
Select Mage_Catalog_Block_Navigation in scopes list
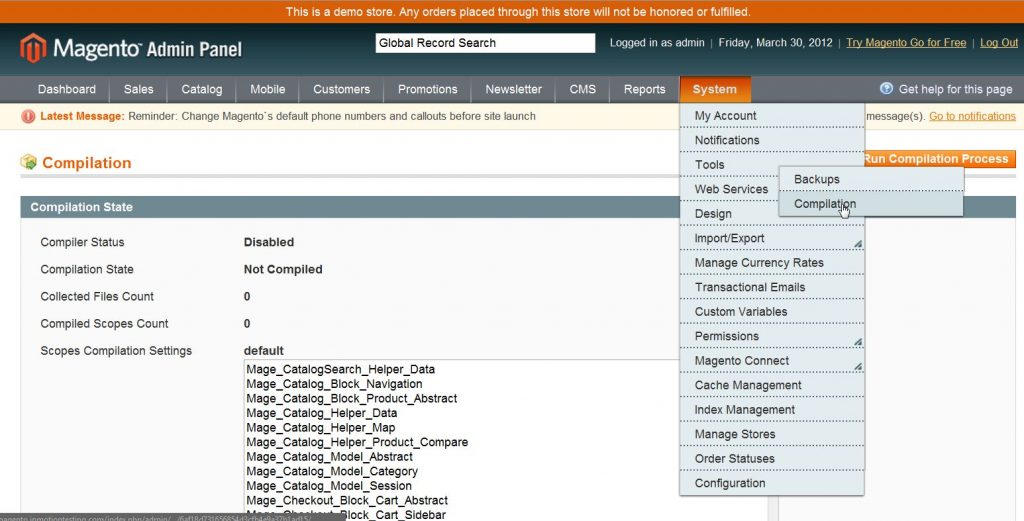[334, 384]
